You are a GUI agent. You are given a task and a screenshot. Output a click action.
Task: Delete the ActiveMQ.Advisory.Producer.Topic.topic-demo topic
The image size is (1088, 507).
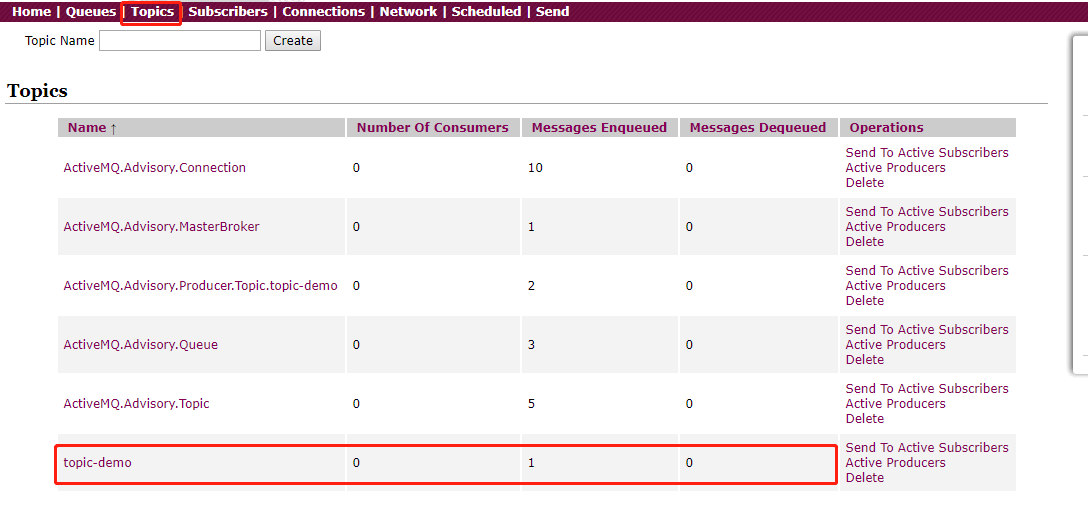865,301
